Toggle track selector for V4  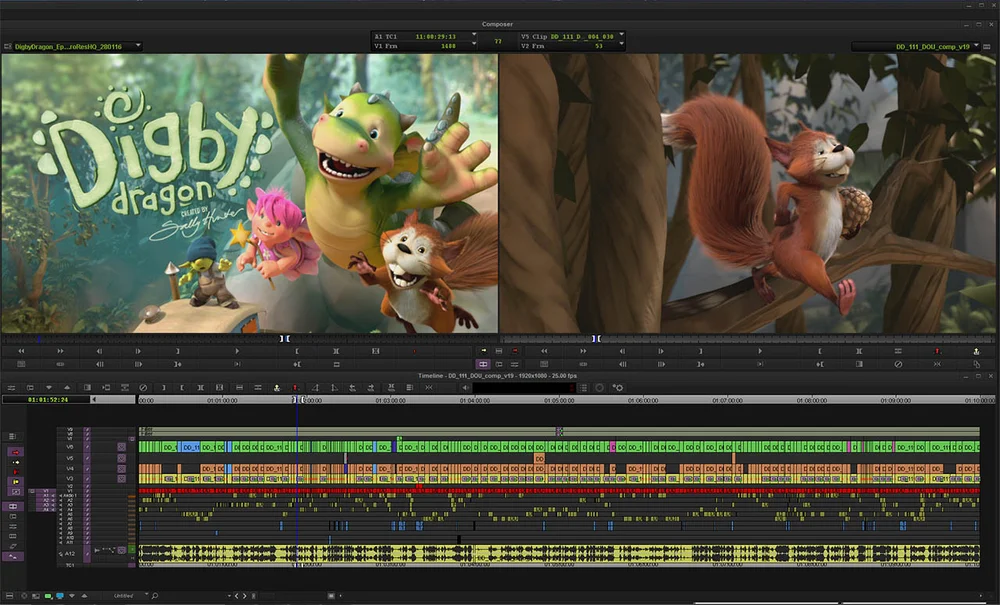click(x=70, y=469)
